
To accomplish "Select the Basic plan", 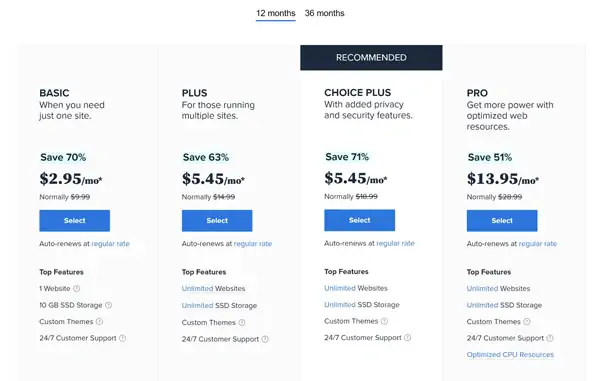I will [x=75, y=221].
